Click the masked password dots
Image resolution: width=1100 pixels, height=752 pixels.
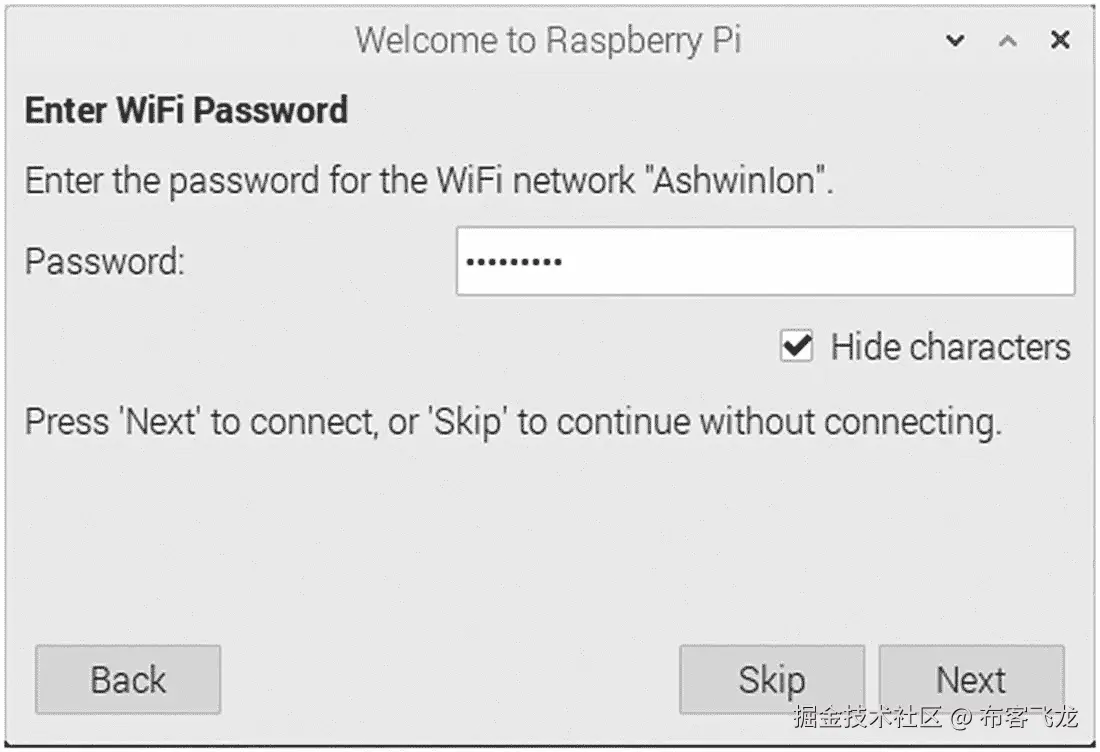514,262
